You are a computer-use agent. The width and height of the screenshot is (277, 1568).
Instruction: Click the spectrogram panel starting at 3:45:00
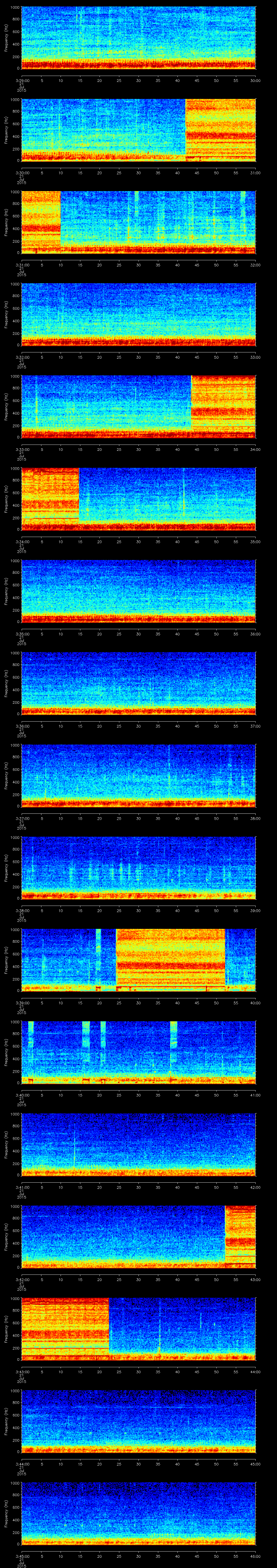138,1513
